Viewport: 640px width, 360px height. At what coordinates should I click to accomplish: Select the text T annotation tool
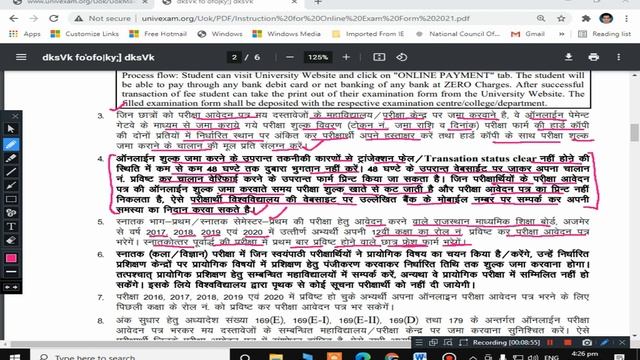point(11,227)
